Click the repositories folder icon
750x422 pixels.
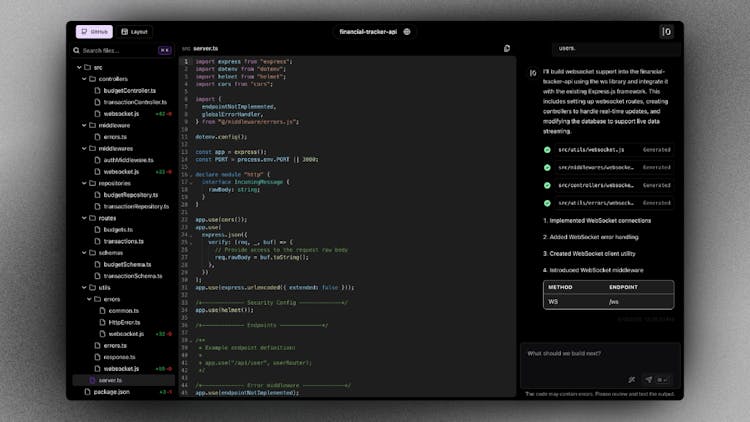[92, 183]
